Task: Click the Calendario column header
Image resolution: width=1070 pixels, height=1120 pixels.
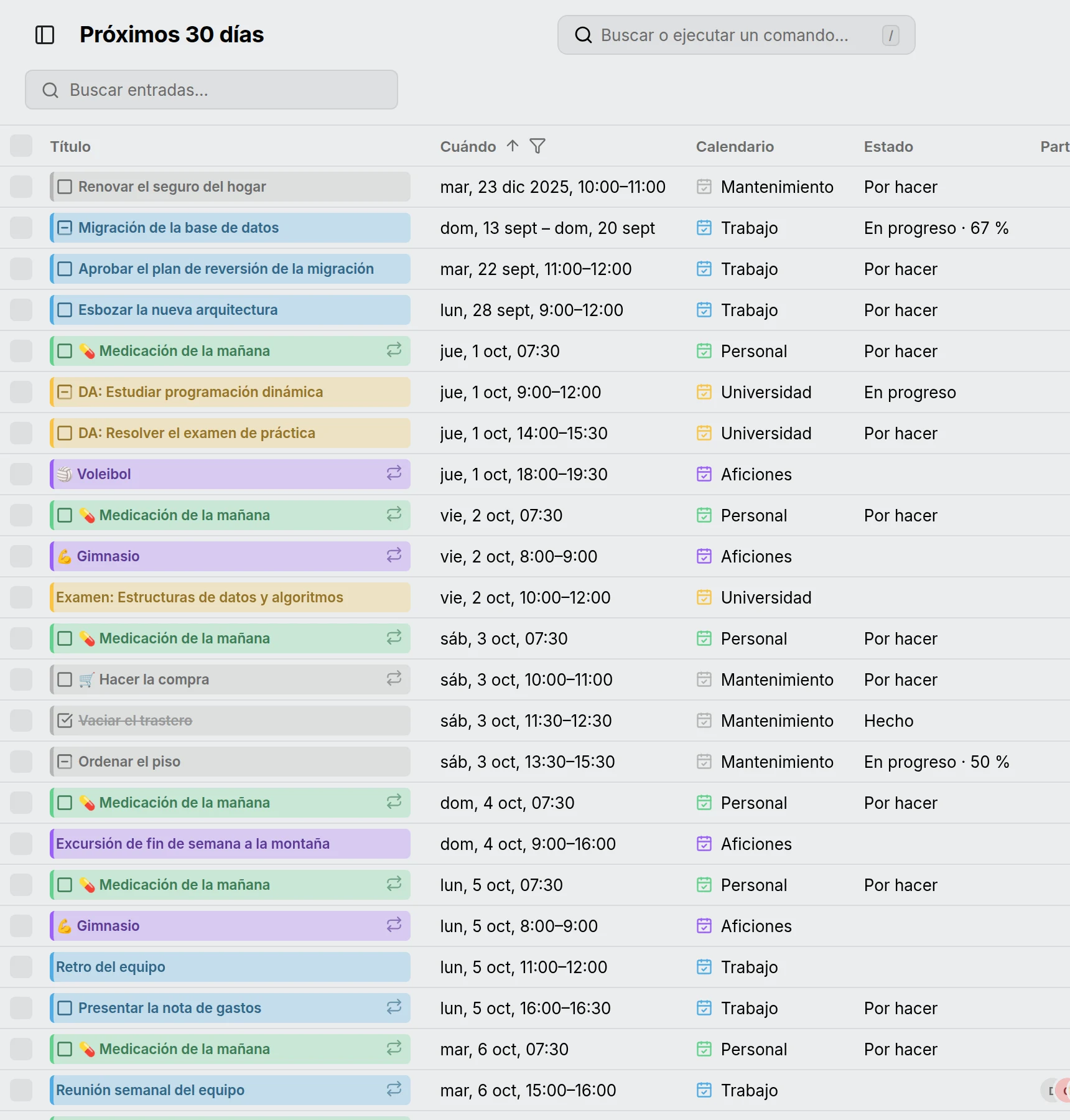Action: (x=735, y=147)
